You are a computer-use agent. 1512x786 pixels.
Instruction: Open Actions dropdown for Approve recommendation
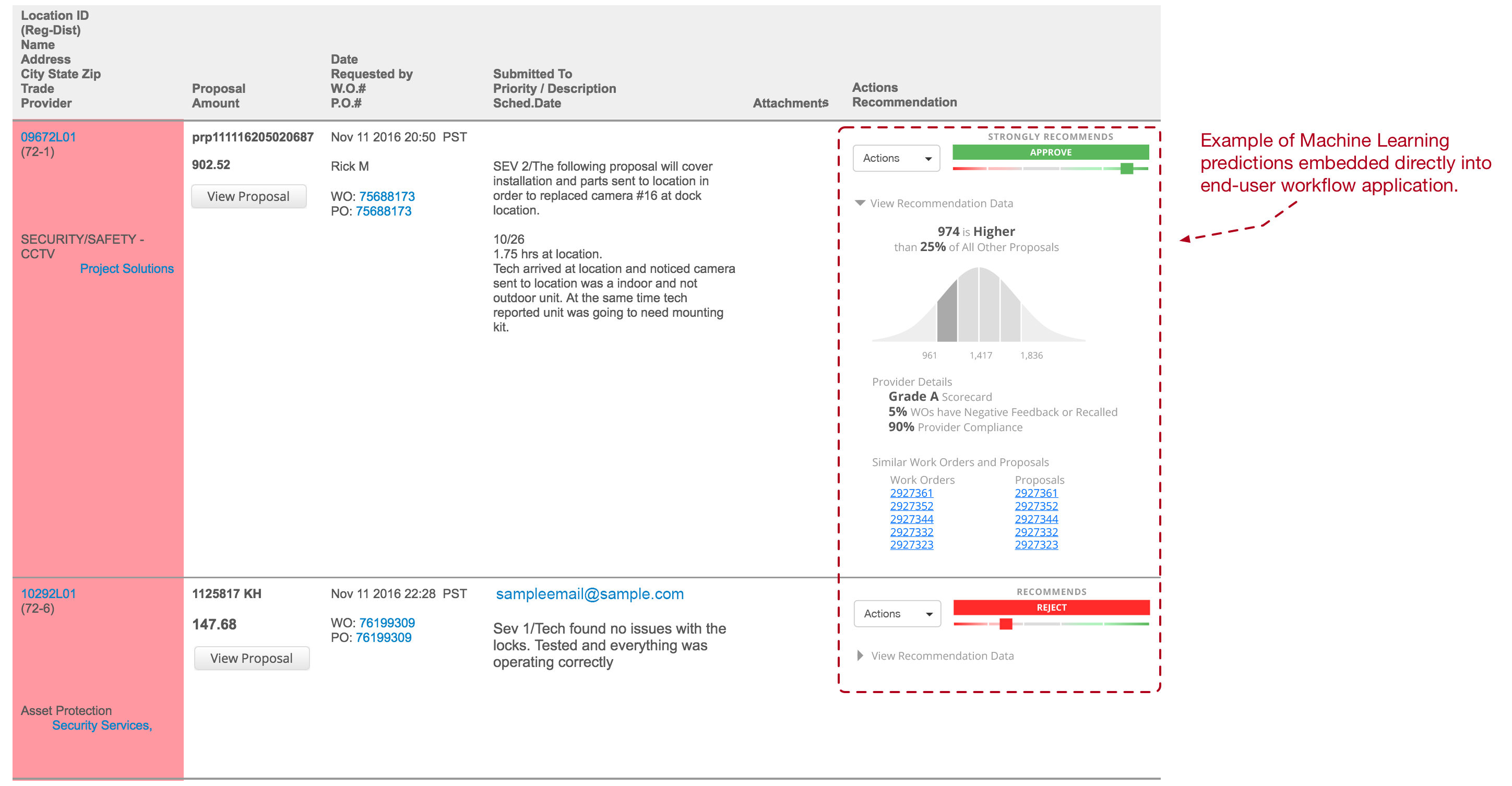(x=896, y=158)
